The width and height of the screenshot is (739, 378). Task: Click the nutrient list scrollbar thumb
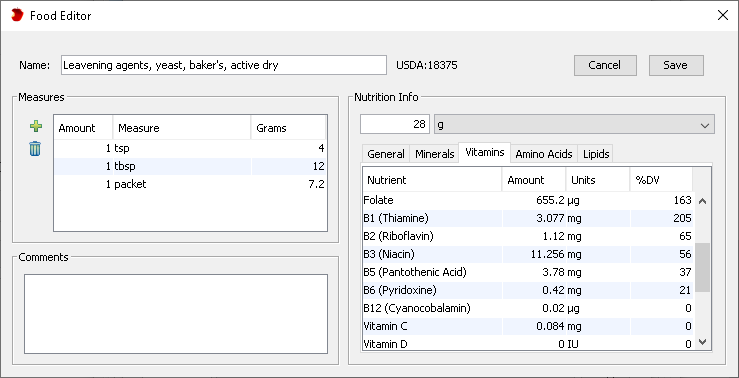(702, 267)
